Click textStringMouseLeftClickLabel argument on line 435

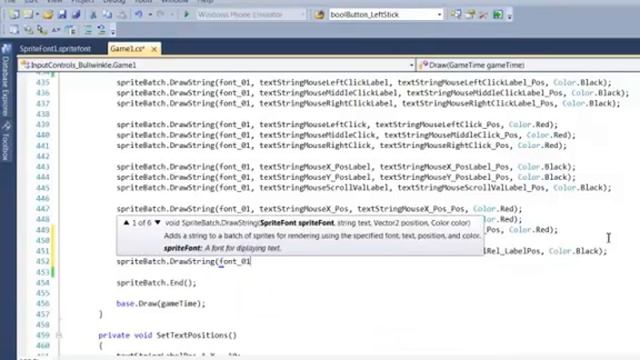(x=324, y=82)
